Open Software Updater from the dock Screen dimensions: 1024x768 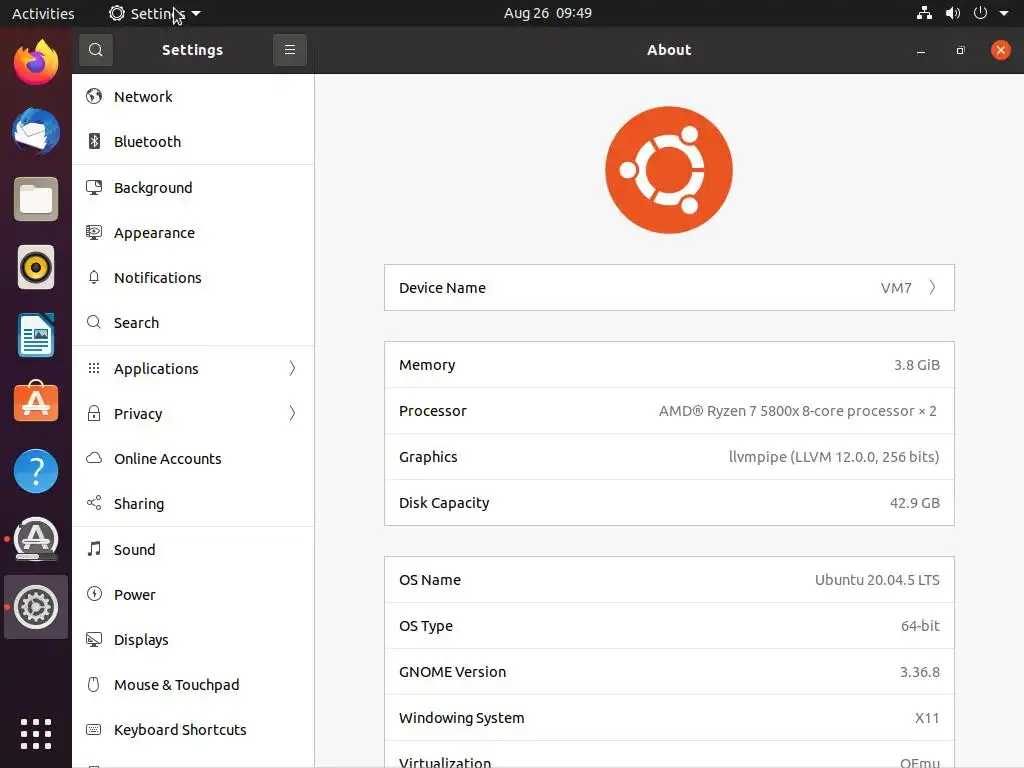36,539
